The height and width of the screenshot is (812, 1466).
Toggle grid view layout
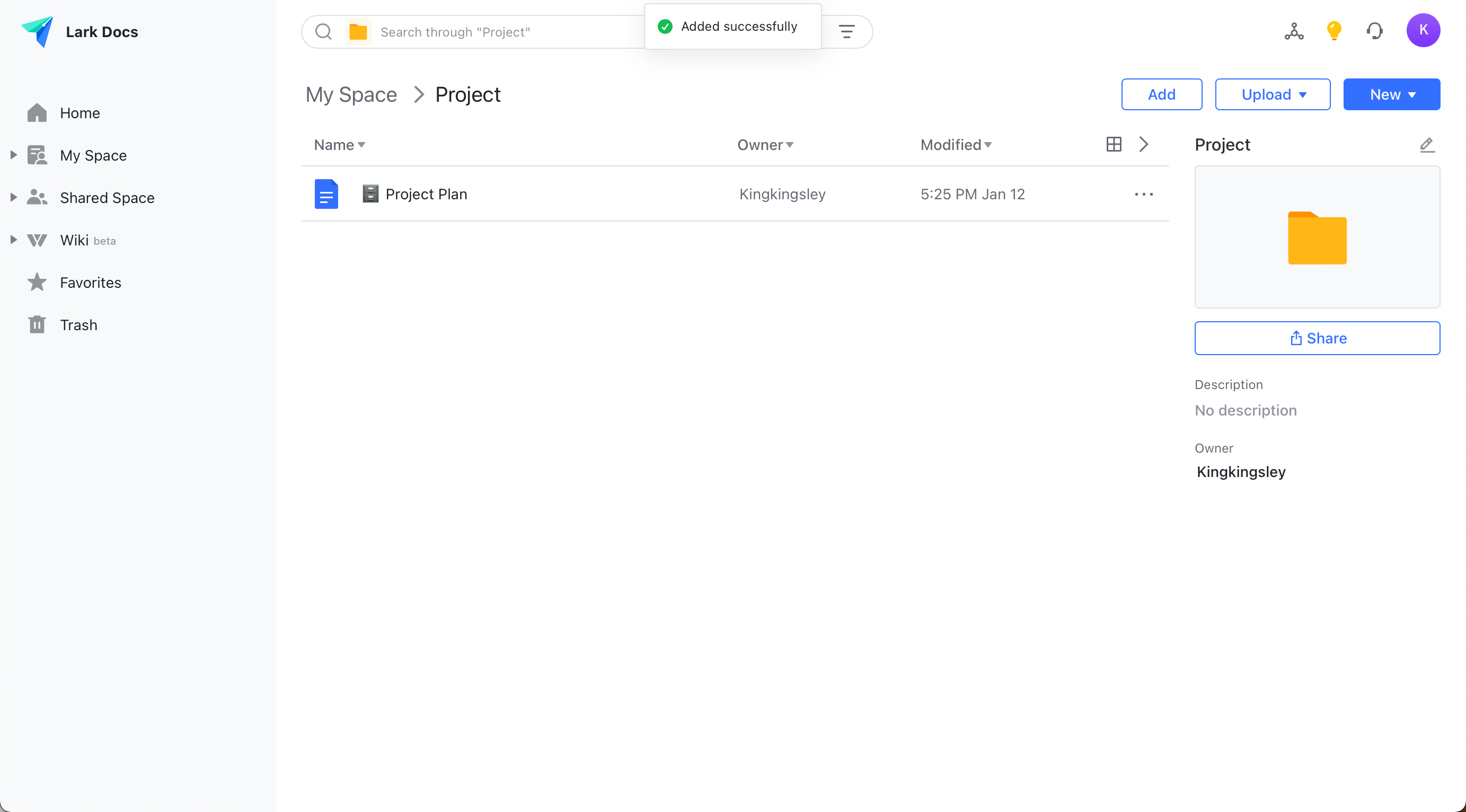[x=1114, y=144]
